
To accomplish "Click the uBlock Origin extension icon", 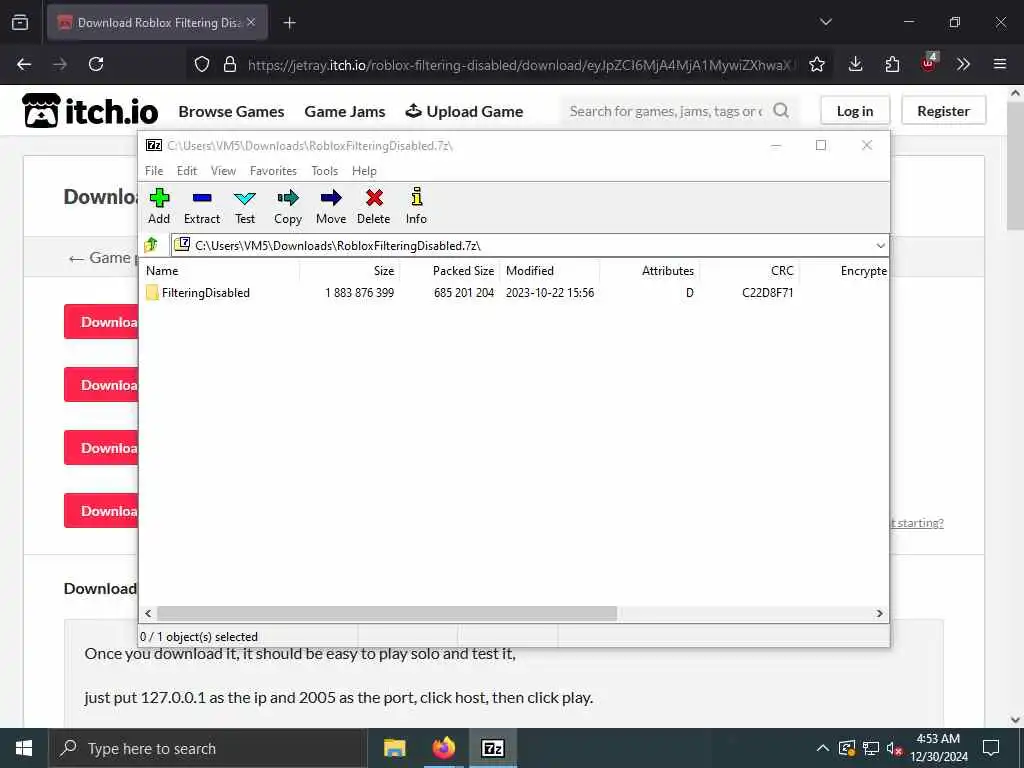I will [x=929, y=63].
